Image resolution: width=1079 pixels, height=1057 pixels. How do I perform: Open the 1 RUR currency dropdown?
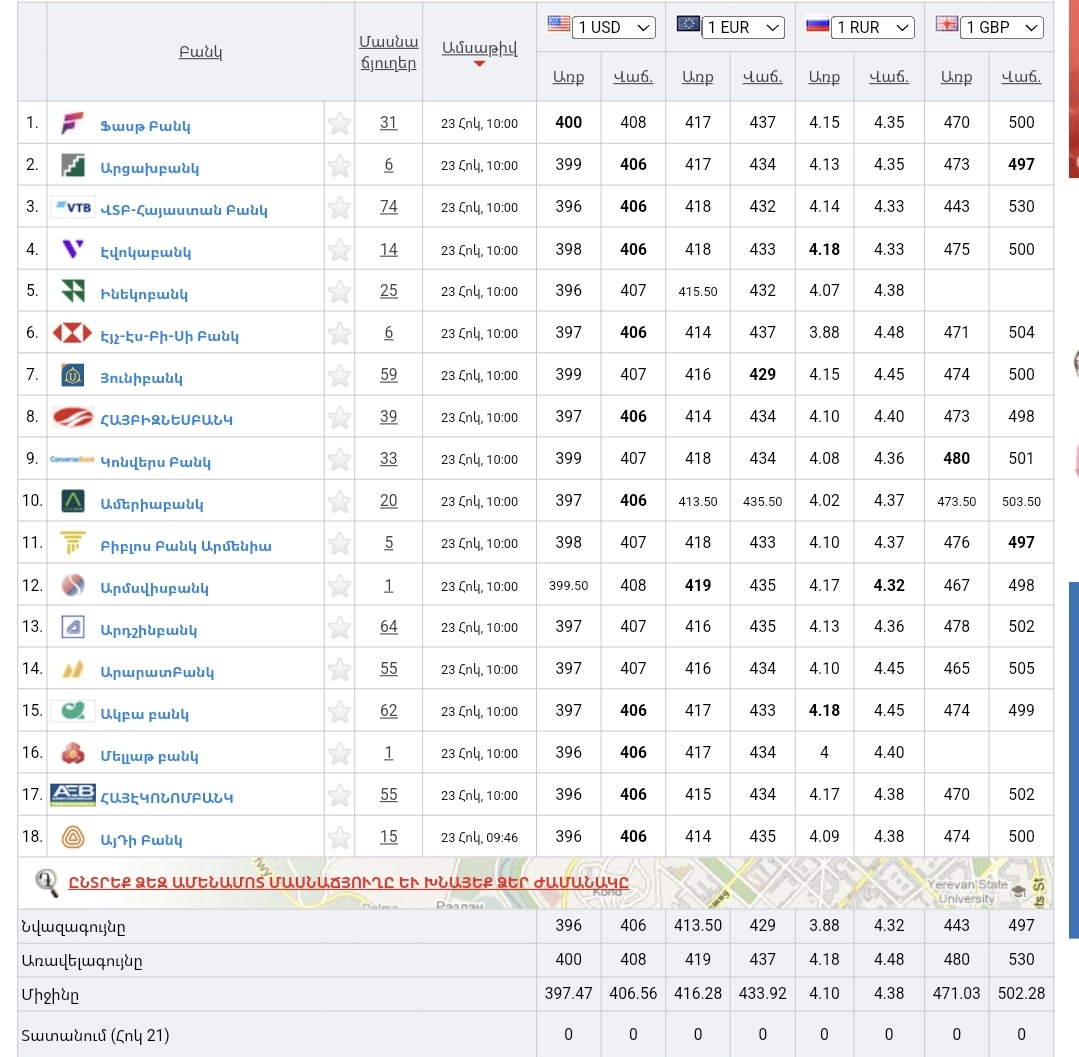tap(872, 28)
